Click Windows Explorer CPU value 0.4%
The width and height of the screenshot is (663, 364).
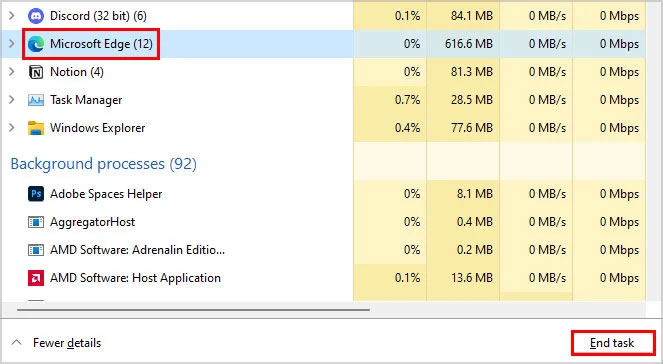[407, 128]
